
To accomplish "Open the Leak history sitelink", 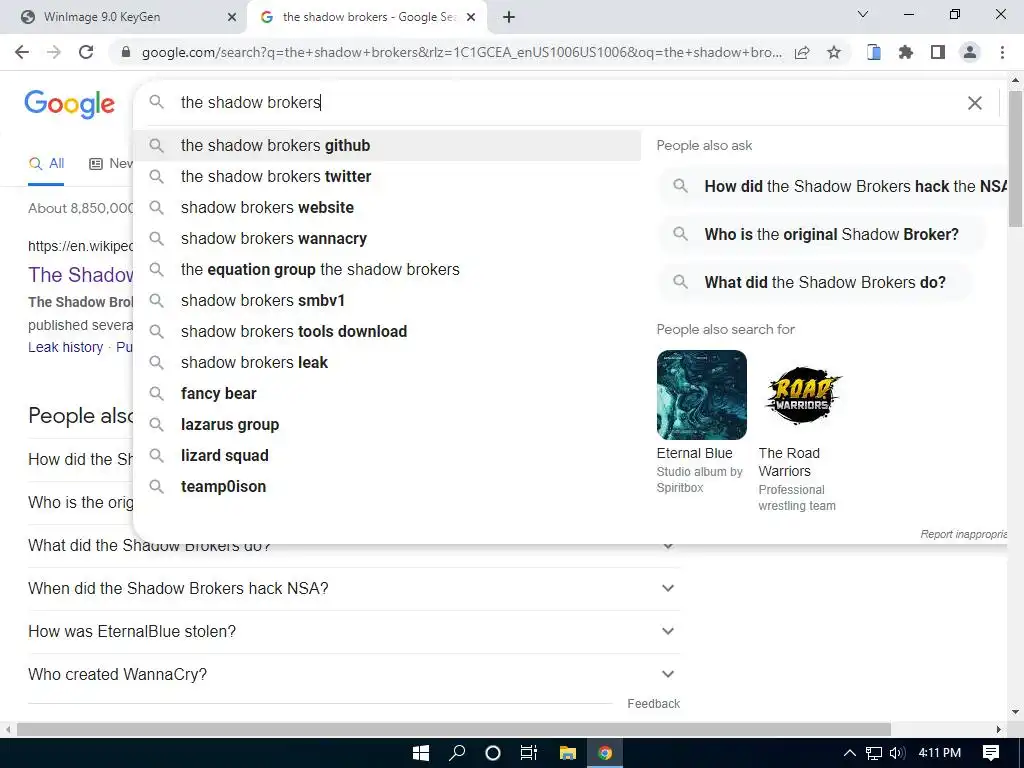I will click(x=65, y=347).
